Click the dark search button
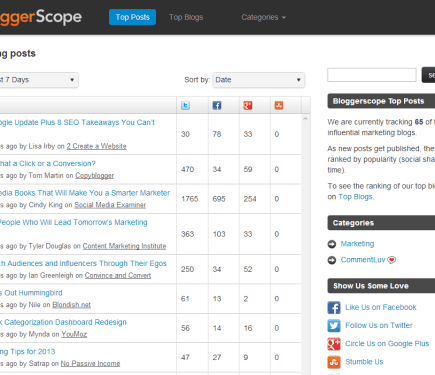Screen dimensions: 435x375 pyautogui.click(x=429, y=75)
